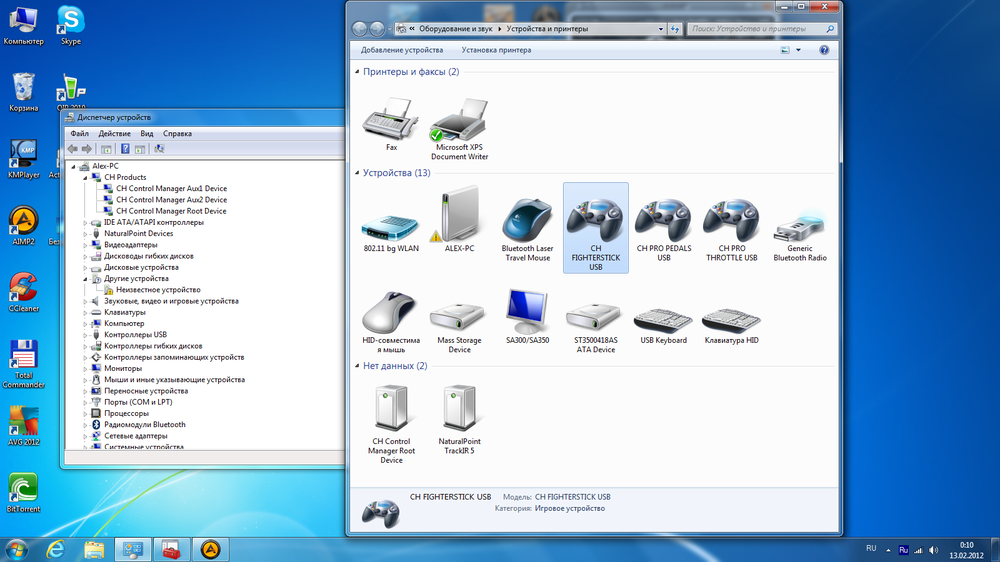This screenshot has height=562, width=1000.
Task: Click the back navigation button in Devices window
Action: pos(360,29)
